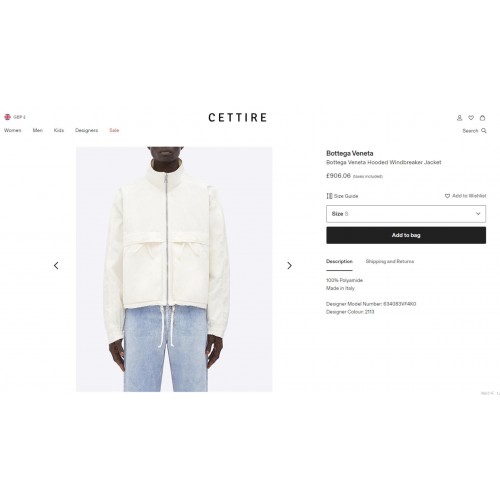Open the user account icon
Image resolution: width=500 pixels, height=500 pixels.
459,118
